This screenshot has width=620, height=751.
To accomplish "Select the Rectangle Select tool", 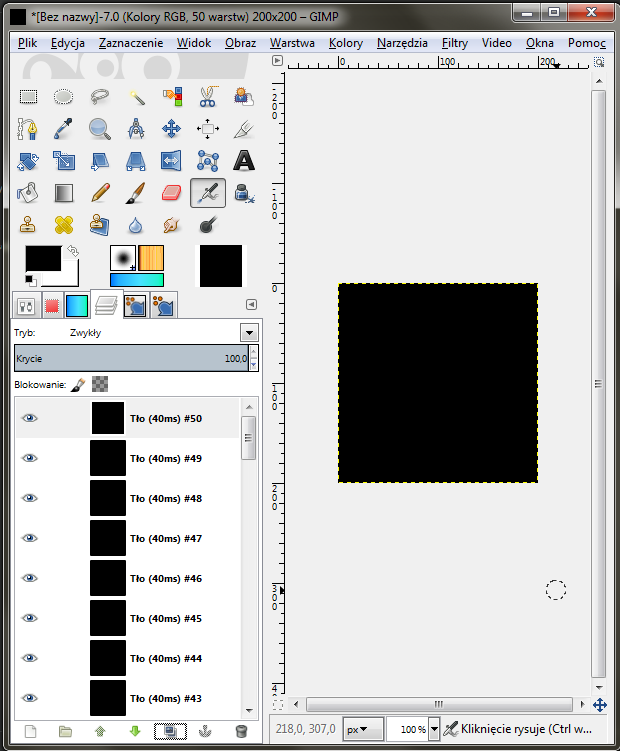I will 29,97.
